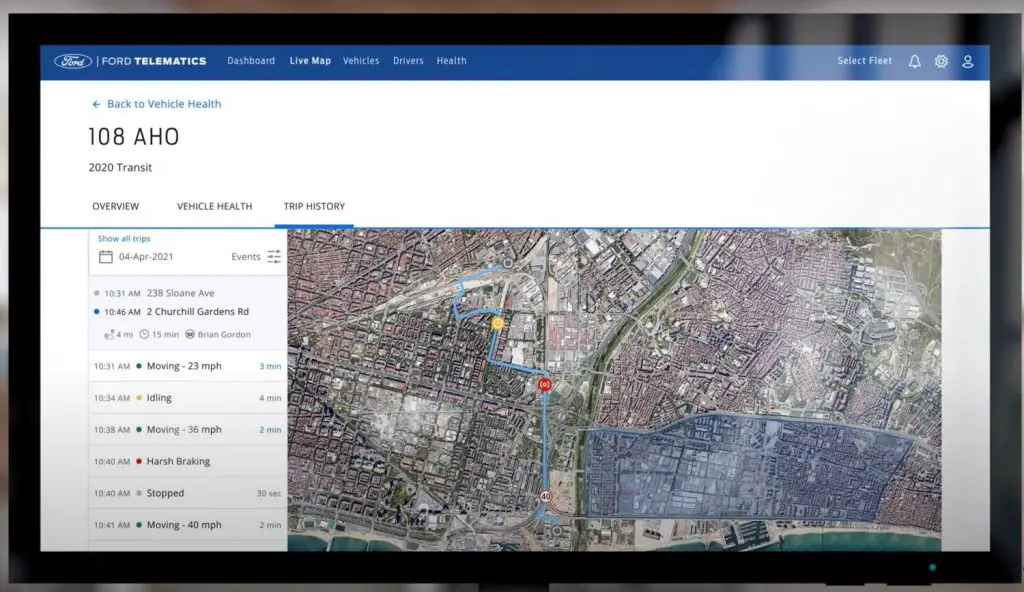The height and width of the screenshot is (592, 1024).
Task: Open the Health menu item
Action: tap(451, 61)
